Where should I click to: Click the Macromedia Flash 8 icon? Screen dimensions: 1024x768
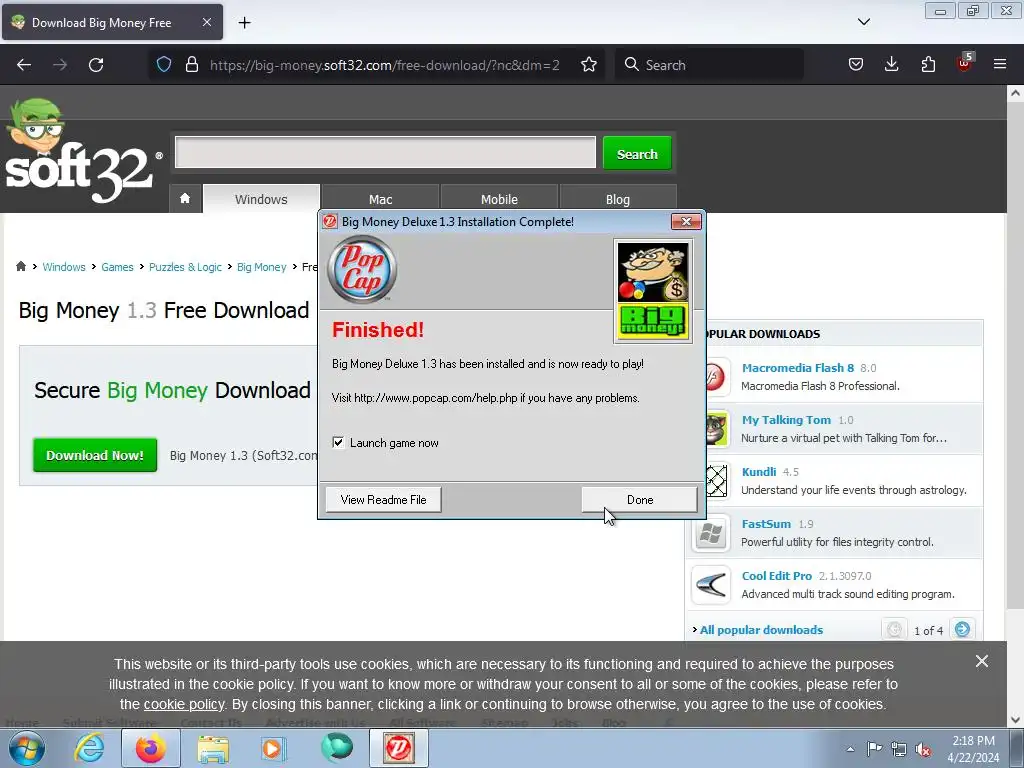[x=715, y=377]
